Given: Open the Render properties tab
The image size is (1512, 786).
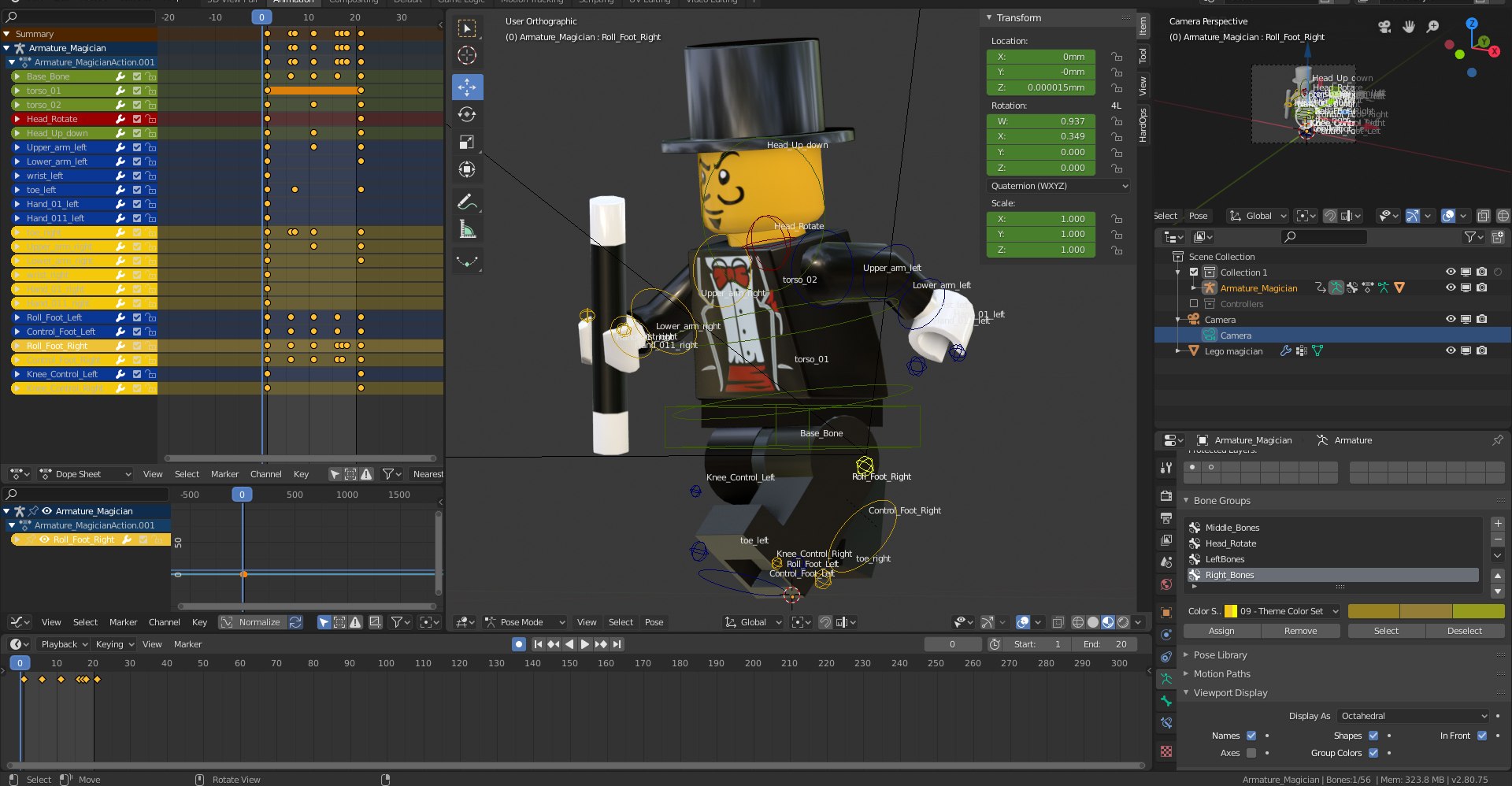Looking at the screenshot, I should pos(1166,496).
